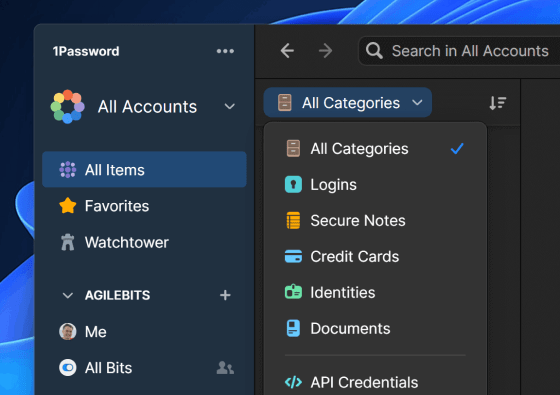Expand the All Accounts chevron

coord(230,106)
